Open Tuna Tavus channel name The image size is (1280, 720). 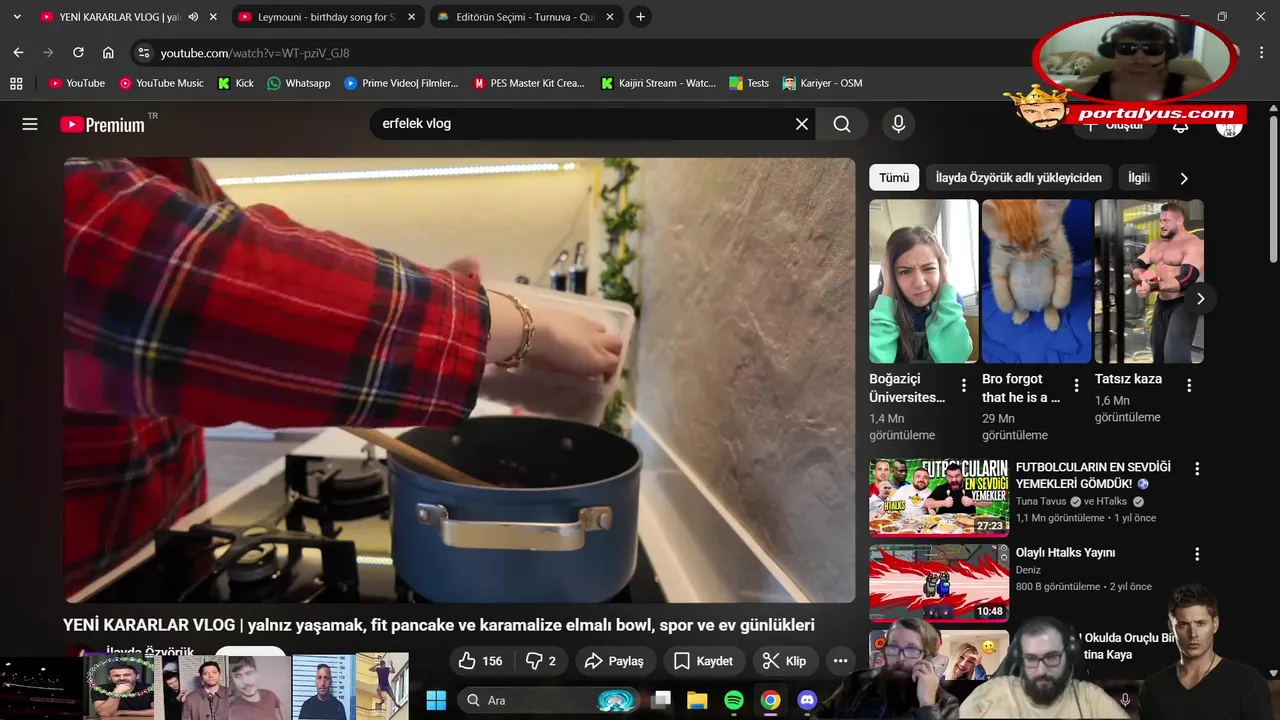(x=1041, y=501)
